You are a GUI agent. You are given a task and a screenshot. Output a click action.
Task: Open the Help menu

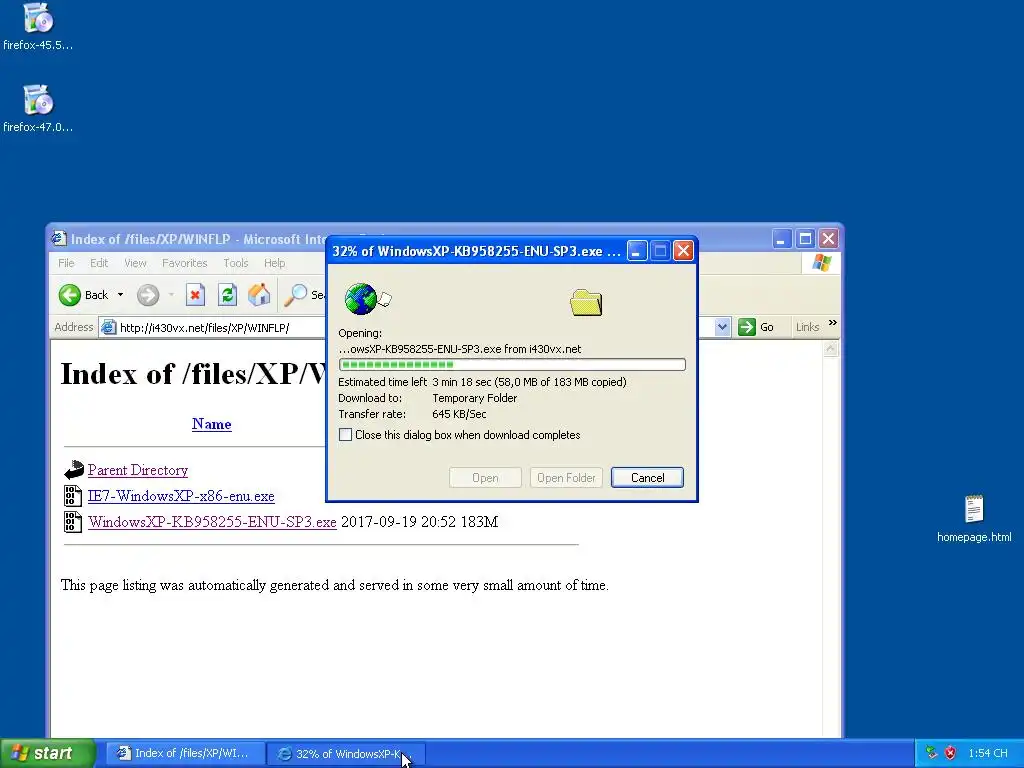pos(274,263)
